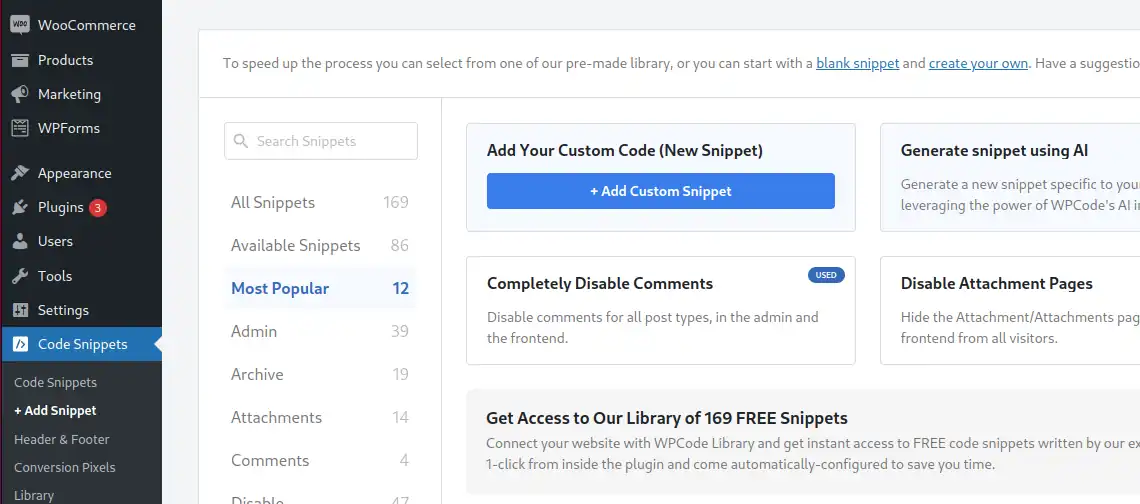Click the WPForms sidebar icon
Image resolution: width=1140 pixels, height=504 pixels.
pos(20,128)
